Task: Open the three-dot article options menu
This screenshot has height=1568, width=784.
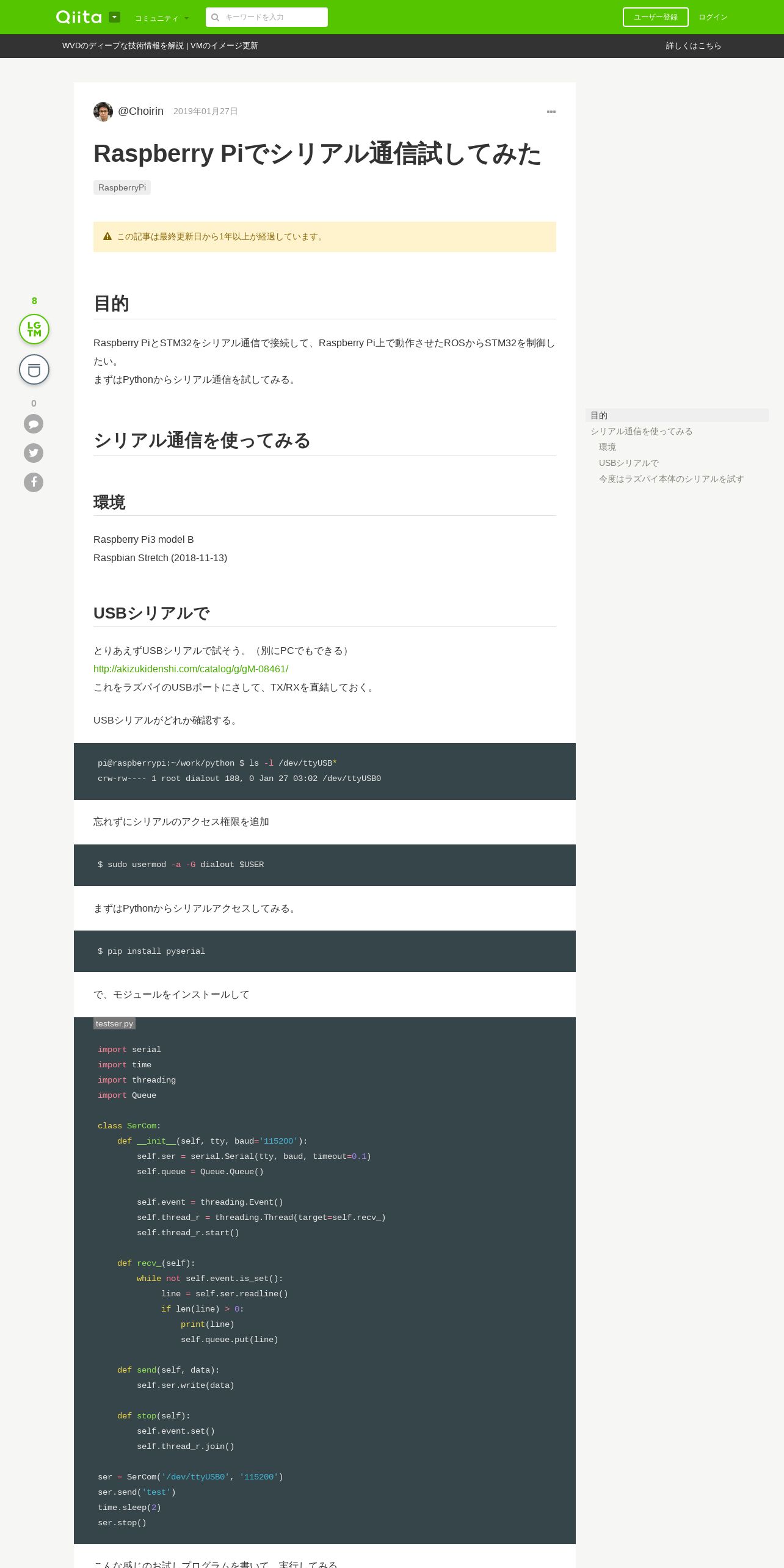Action: coord(551,112)
